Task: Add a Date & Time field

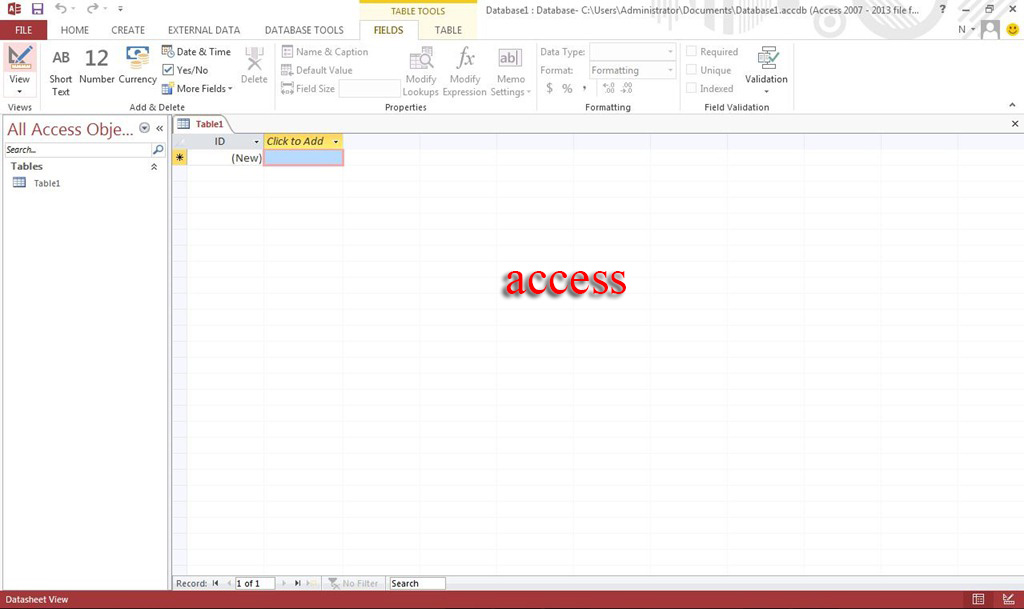Action: [196, 52]
